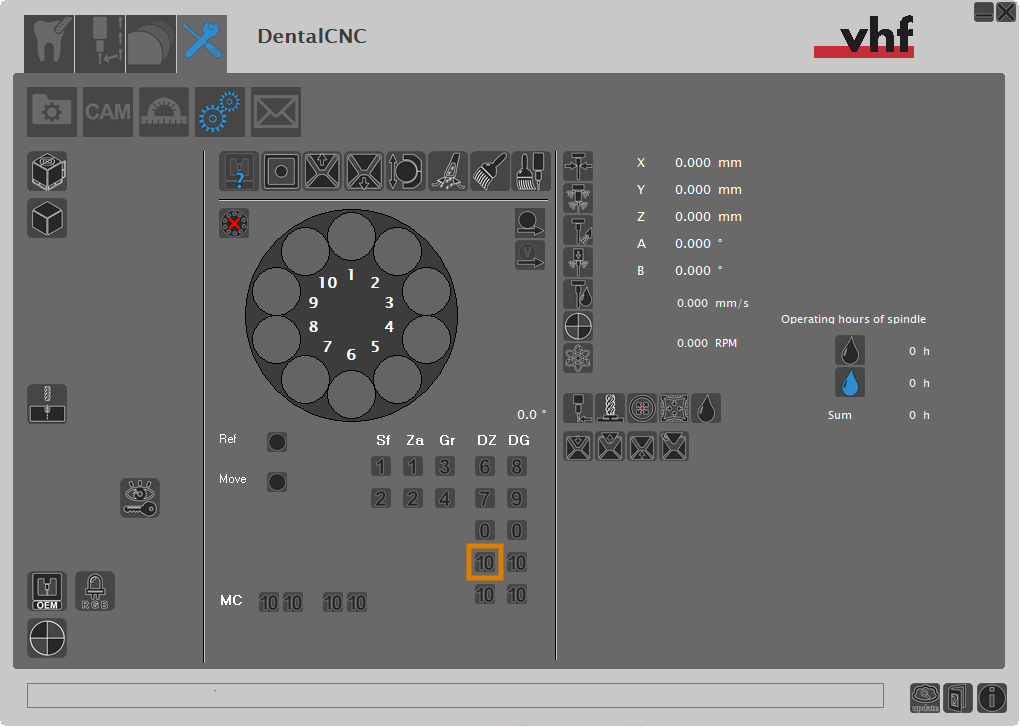Open the folder with gear settings subtab

click(52, 112)
